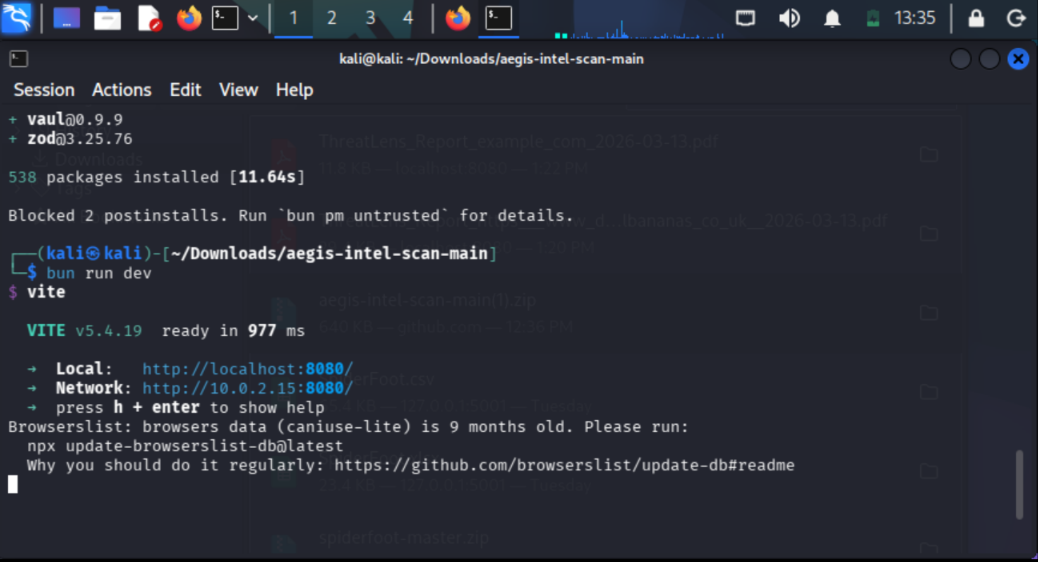Launch the text editor from panel

coord(149,18)
